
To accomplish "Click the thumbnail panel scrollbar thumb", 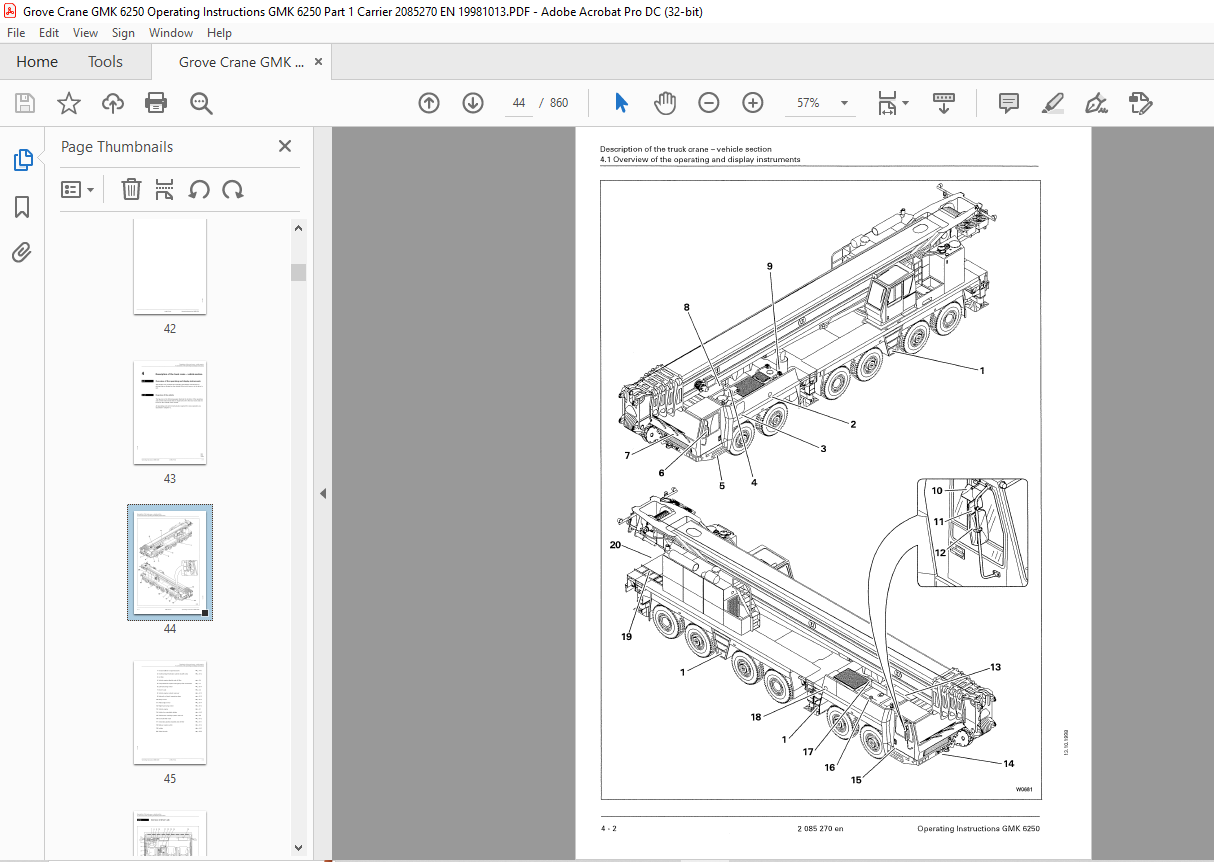I will 299,272.
